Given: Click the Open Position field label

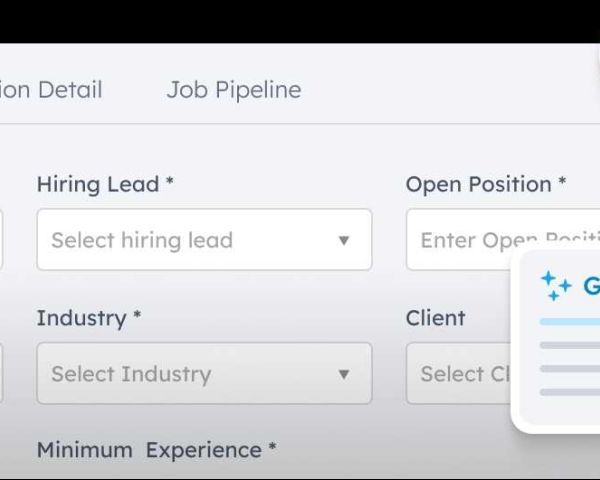Looking at the screenshot, I should 479,184.
